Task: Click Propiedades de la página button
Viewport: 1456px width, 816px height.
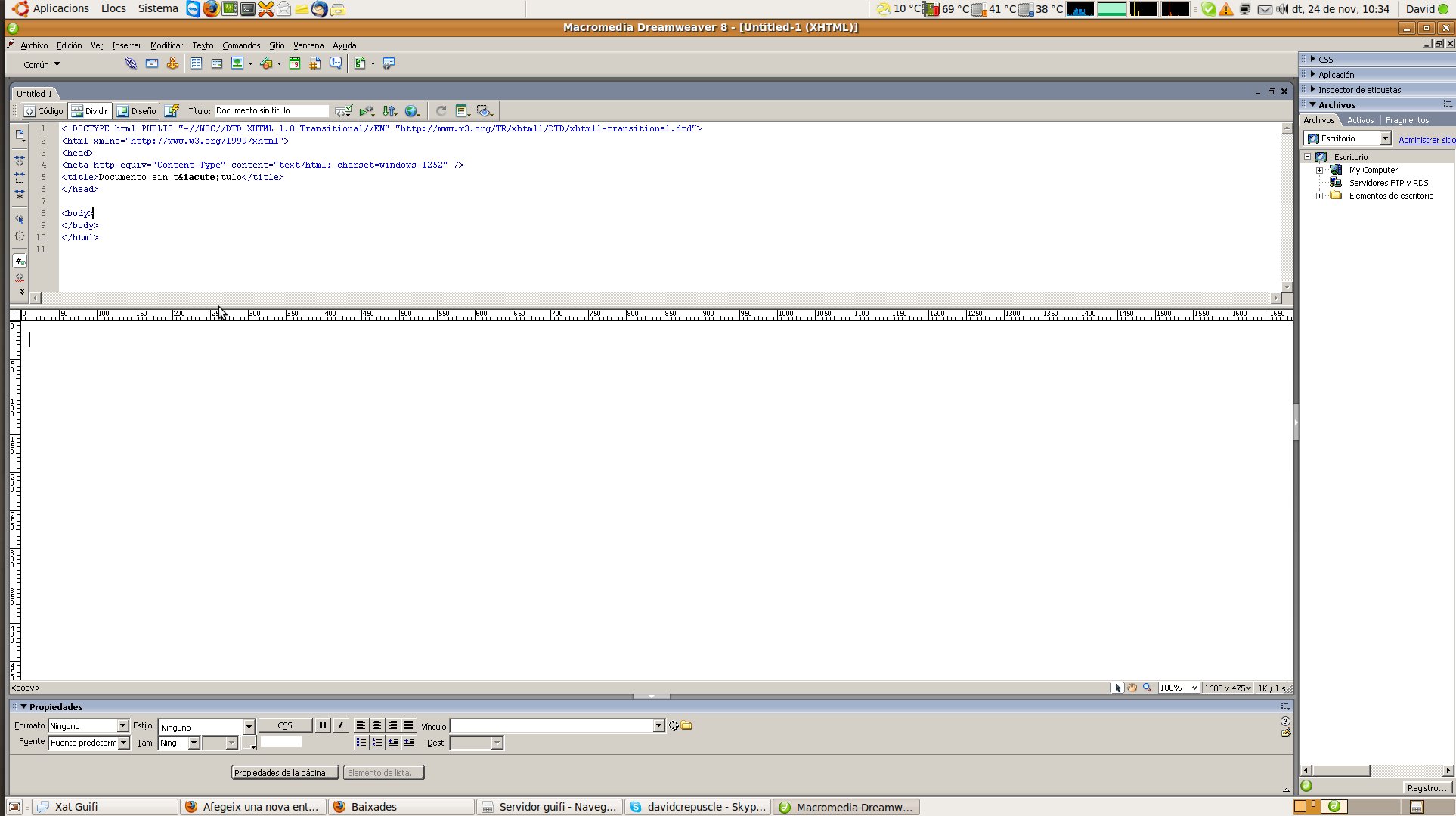Action: [284, 773]
